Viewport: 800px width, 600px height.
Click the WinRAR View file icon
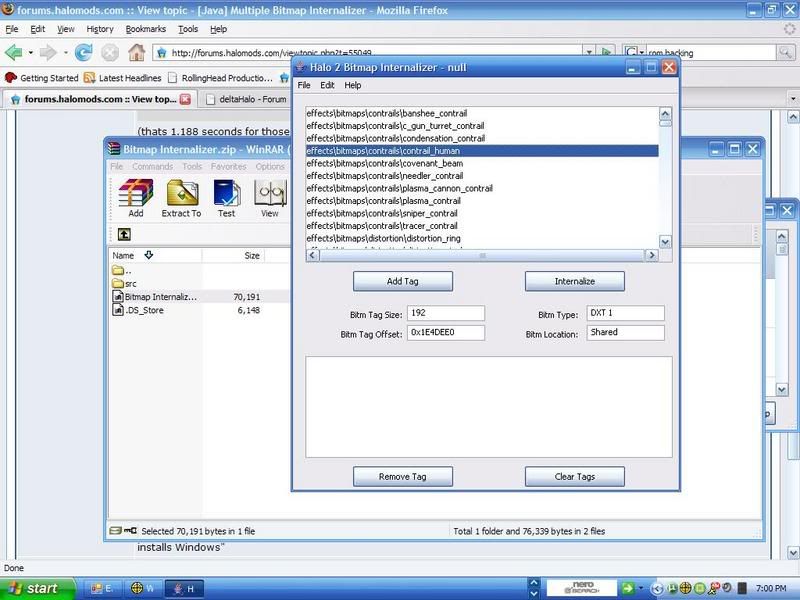click(x=270, y=193)
